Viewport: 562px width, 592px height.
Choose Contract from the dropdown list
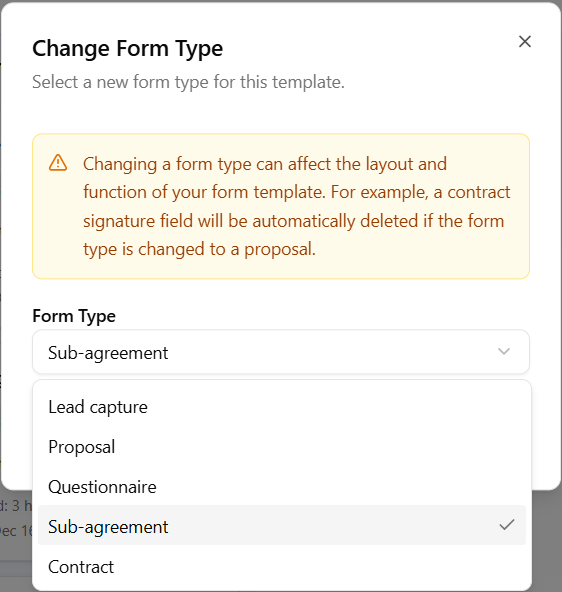tap(282, 567)
